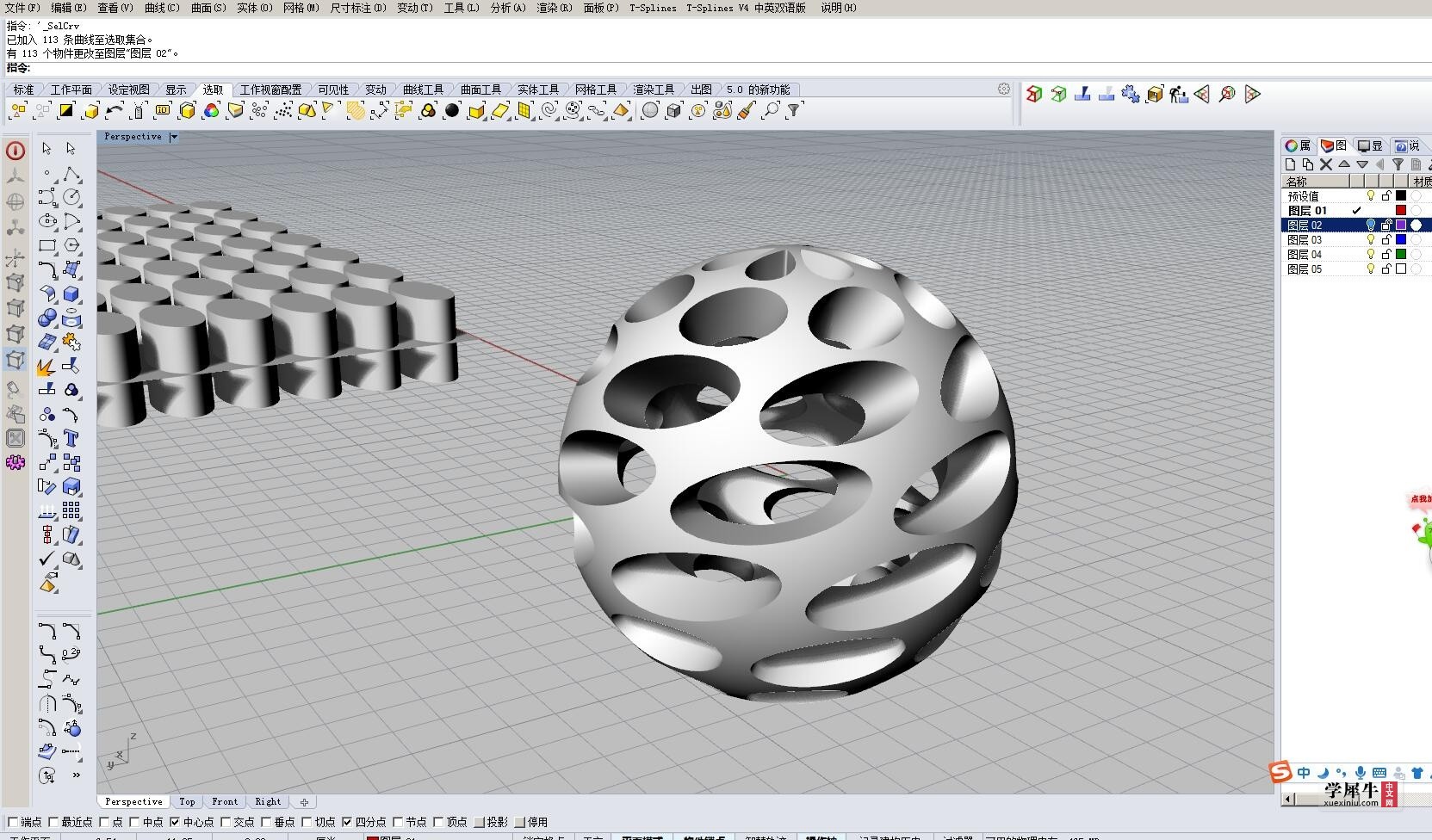The image size is (1432, 840).
Task: Click the magenta gear T-Splines options icon
Action: (x=15, y=462)
